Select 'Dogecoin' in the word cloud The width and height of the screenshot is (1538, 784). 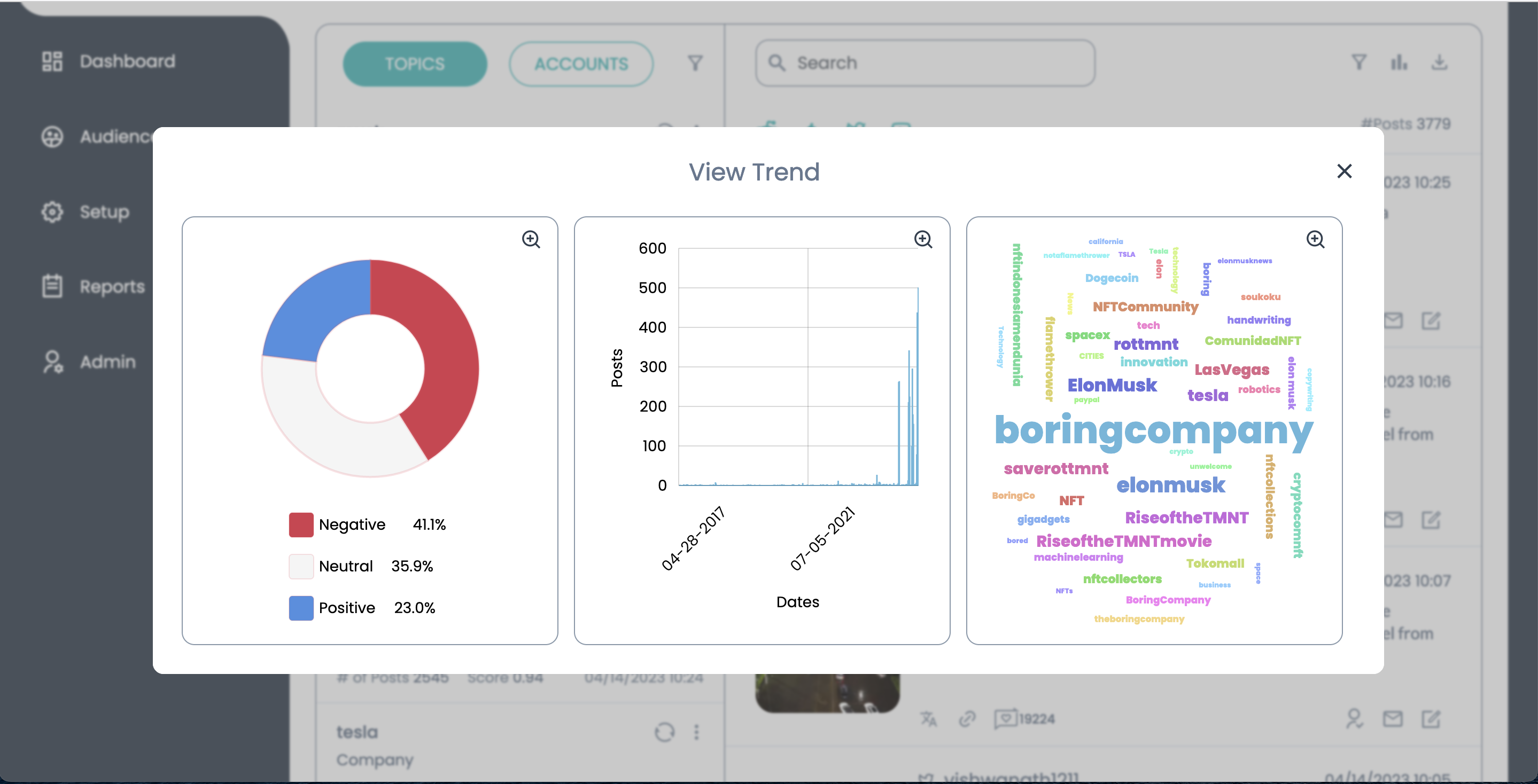point(1112,278)
